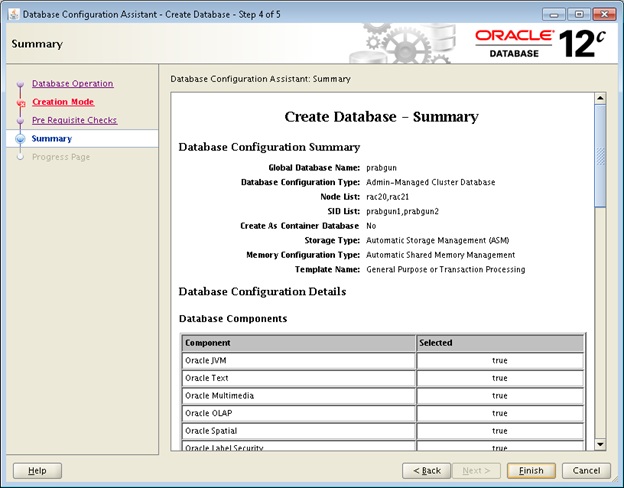The height and width of the screenshot is (488, 624).
Task: Click scrollbar up arrow in summary pane
Action: pyautogui.click(x=600, y=98)
